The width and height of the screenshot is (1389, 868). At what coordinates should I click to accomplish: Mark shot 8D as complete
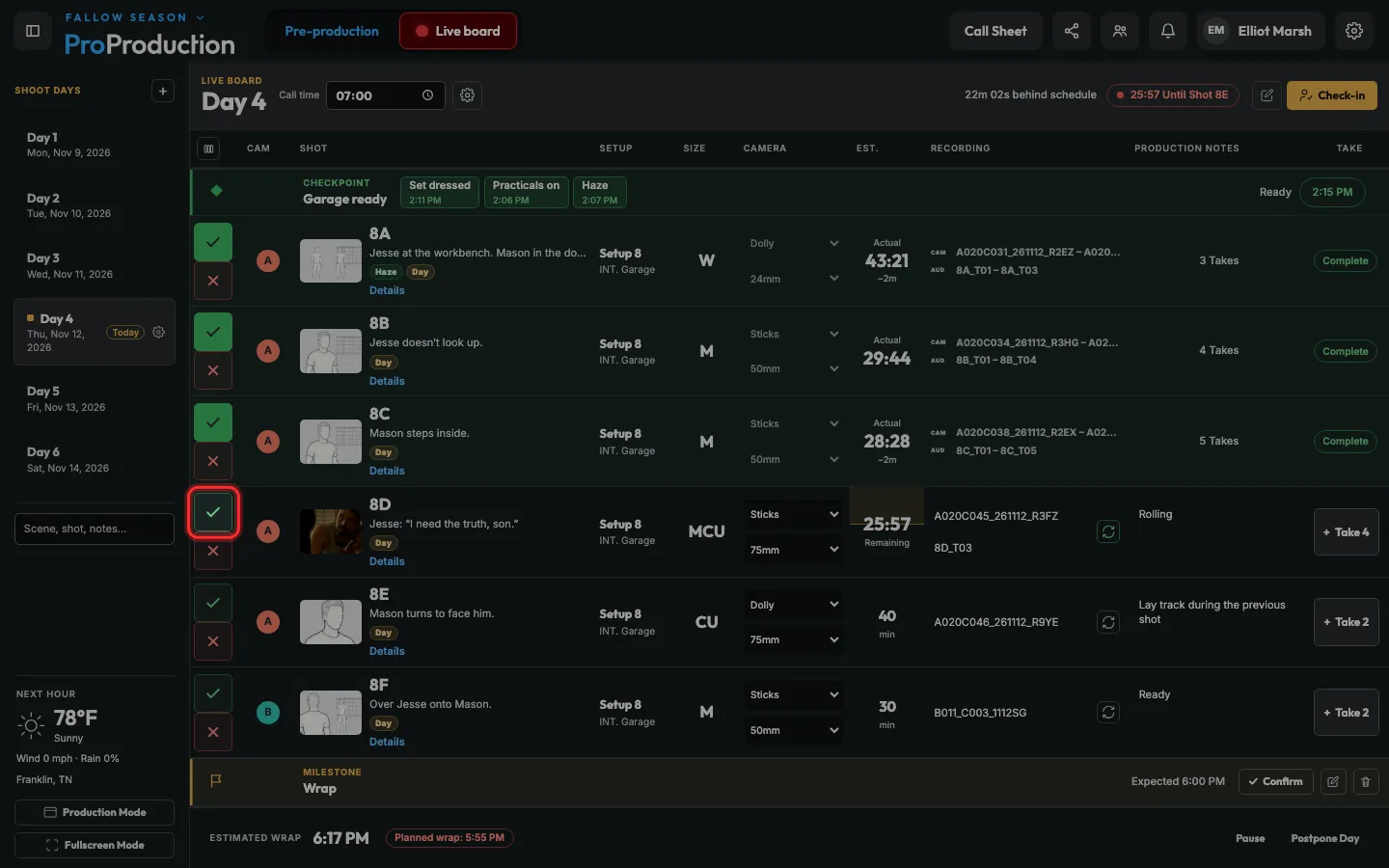[213, 512]
